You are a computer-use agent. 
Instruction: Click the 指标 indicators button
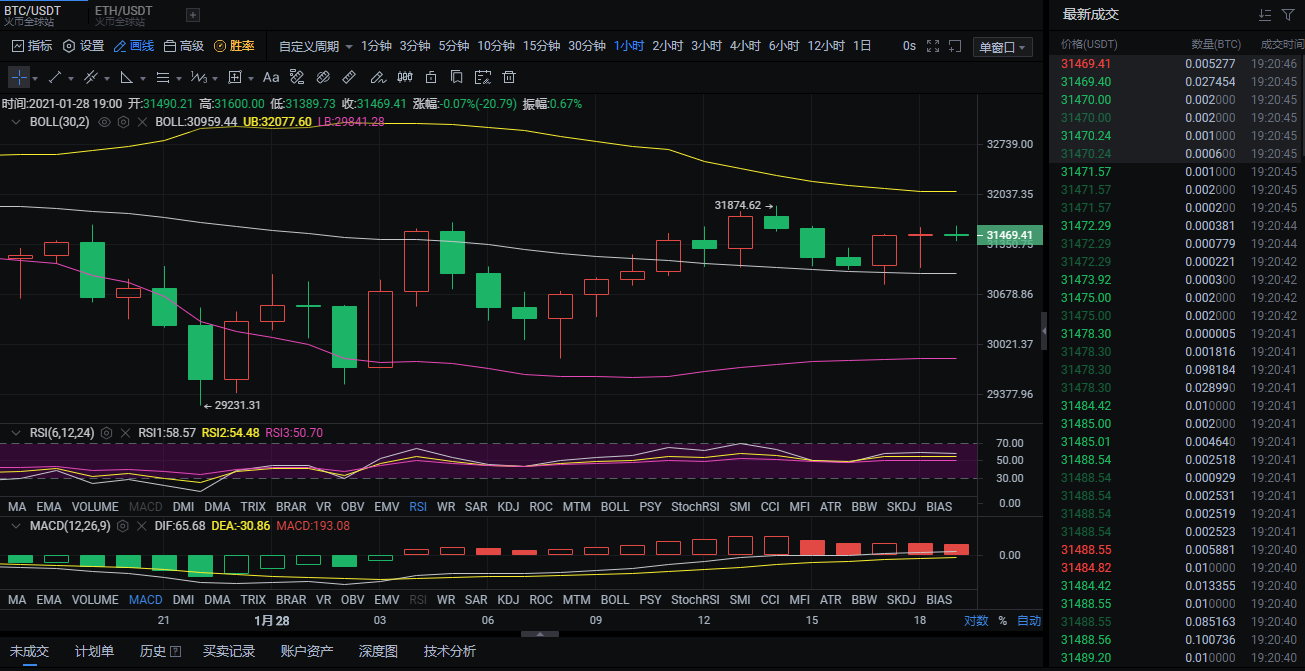31,46
